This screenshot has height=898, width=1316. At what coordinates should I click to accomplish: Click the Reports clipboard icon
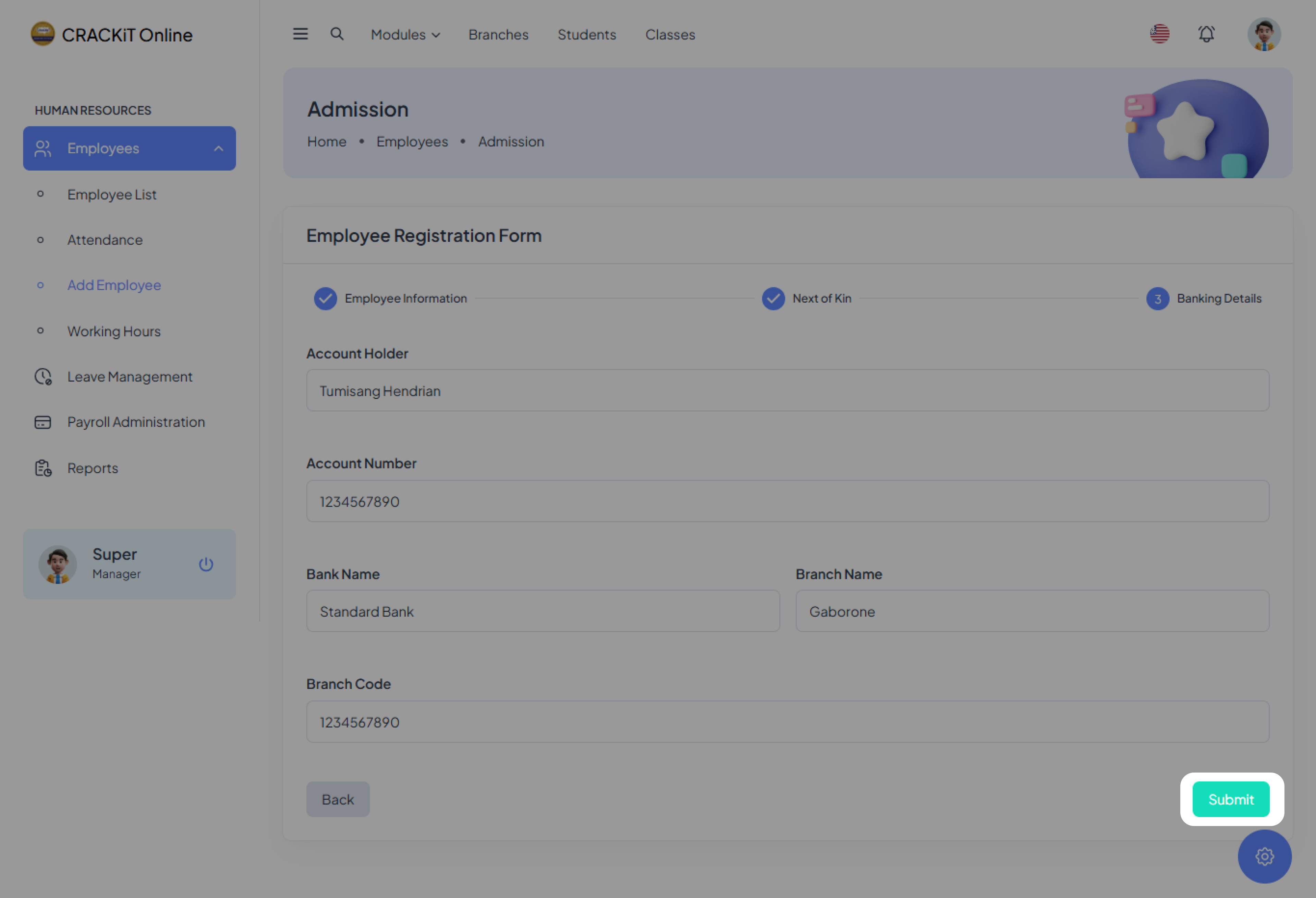click(43, 468)
